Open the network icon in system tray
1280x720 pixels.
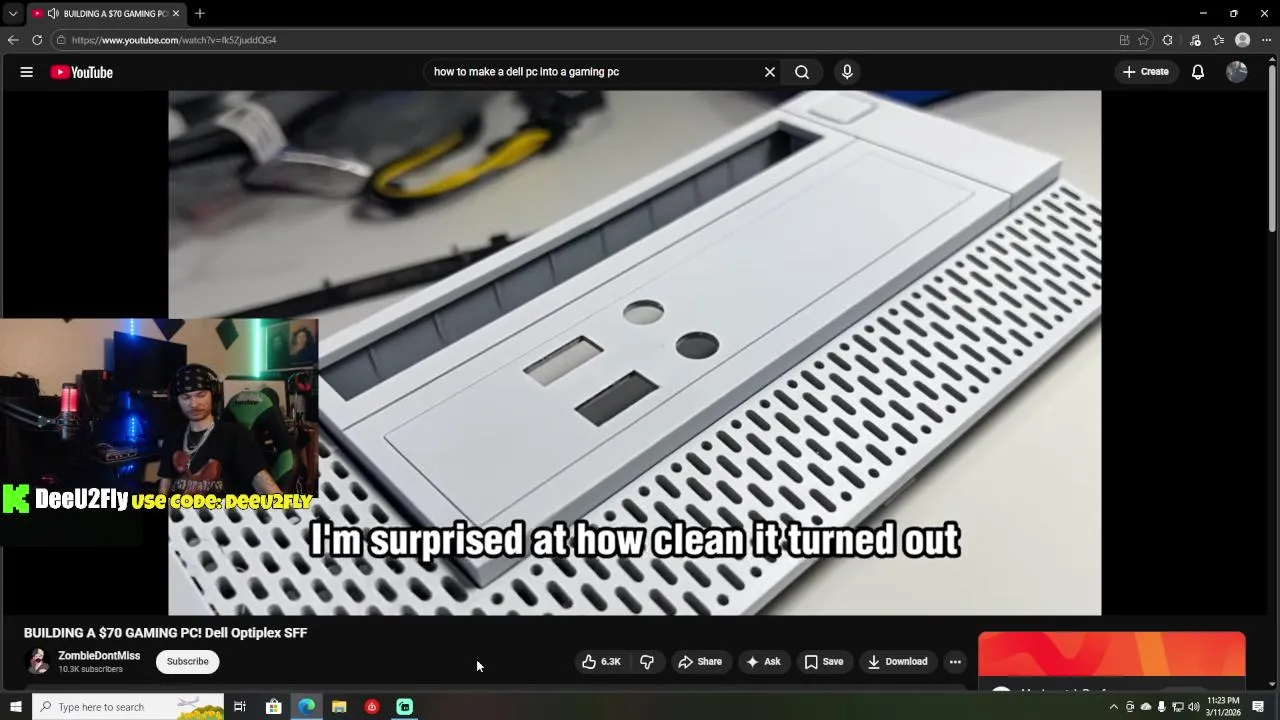coord(1177,707)
